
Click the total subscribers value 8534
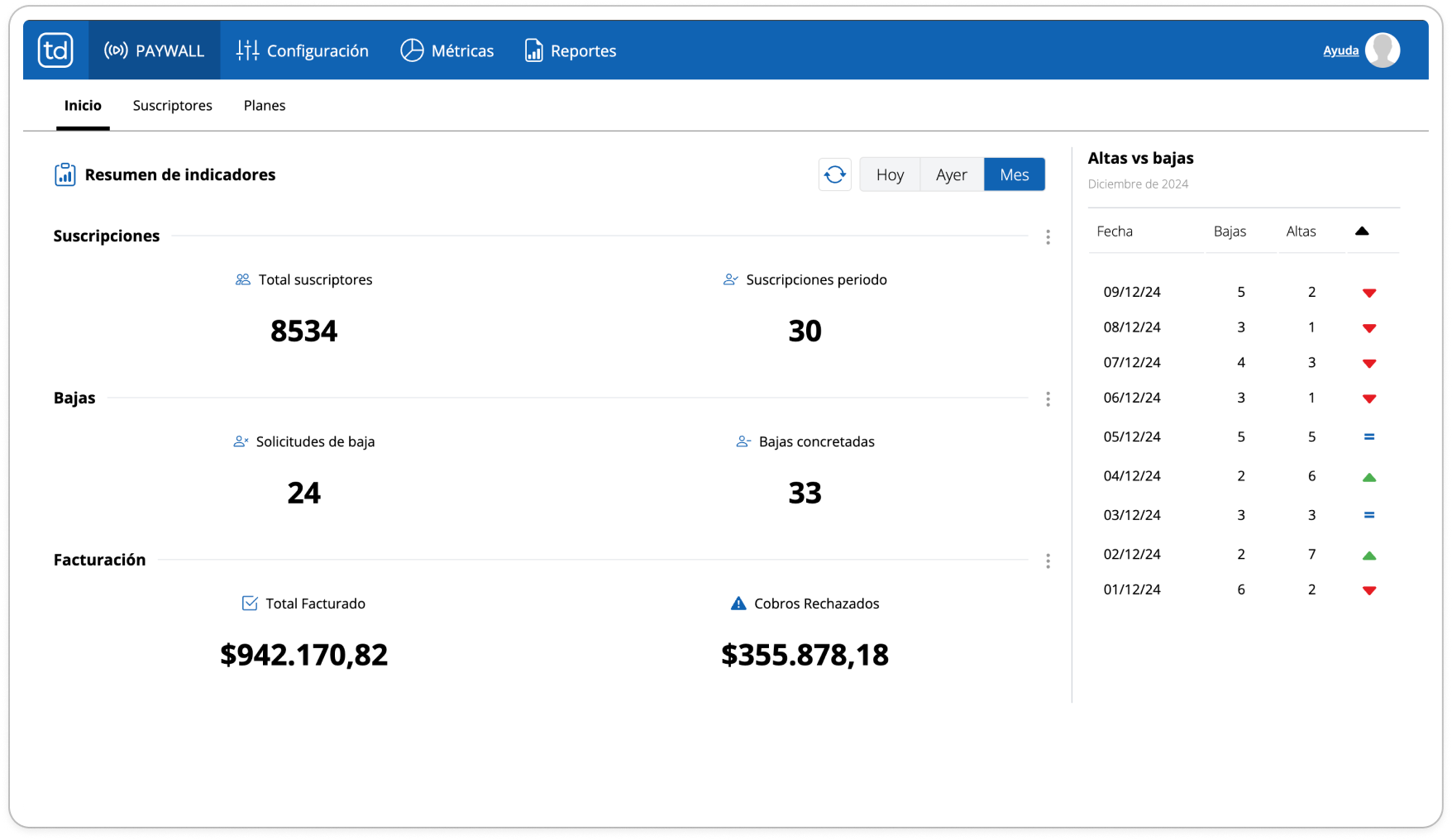tap(304, 331)
